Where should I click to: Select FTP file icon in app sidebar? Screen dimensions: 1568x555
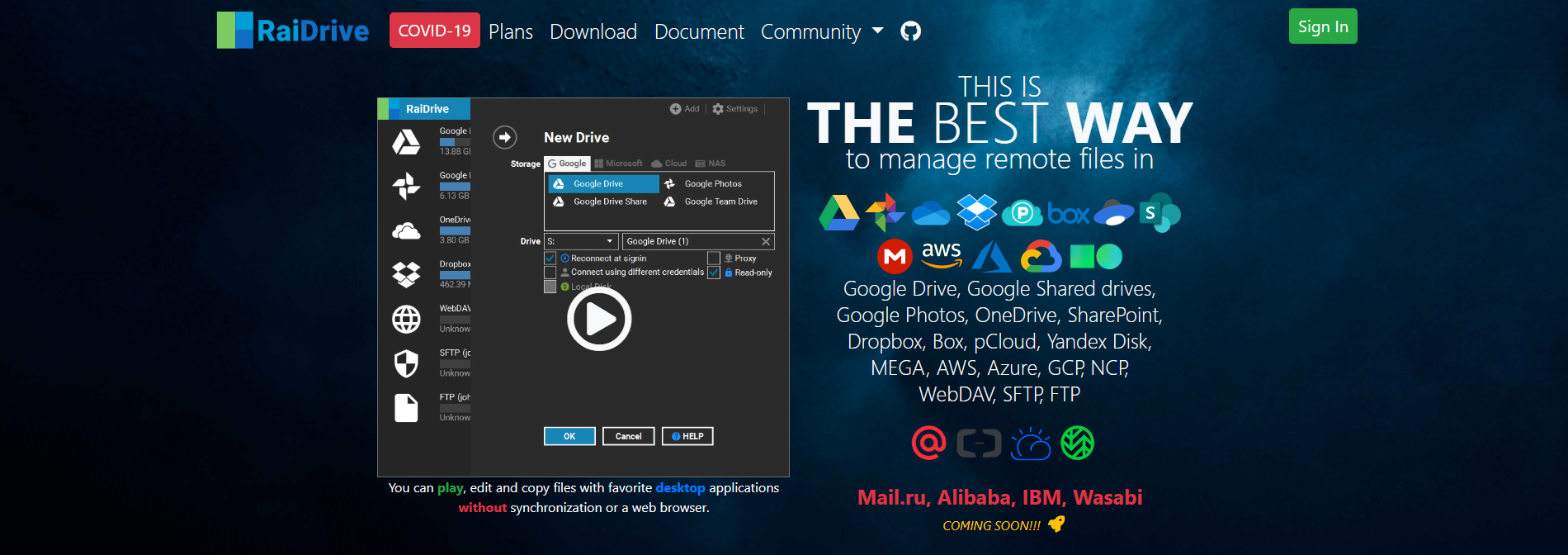coord(406,408)
